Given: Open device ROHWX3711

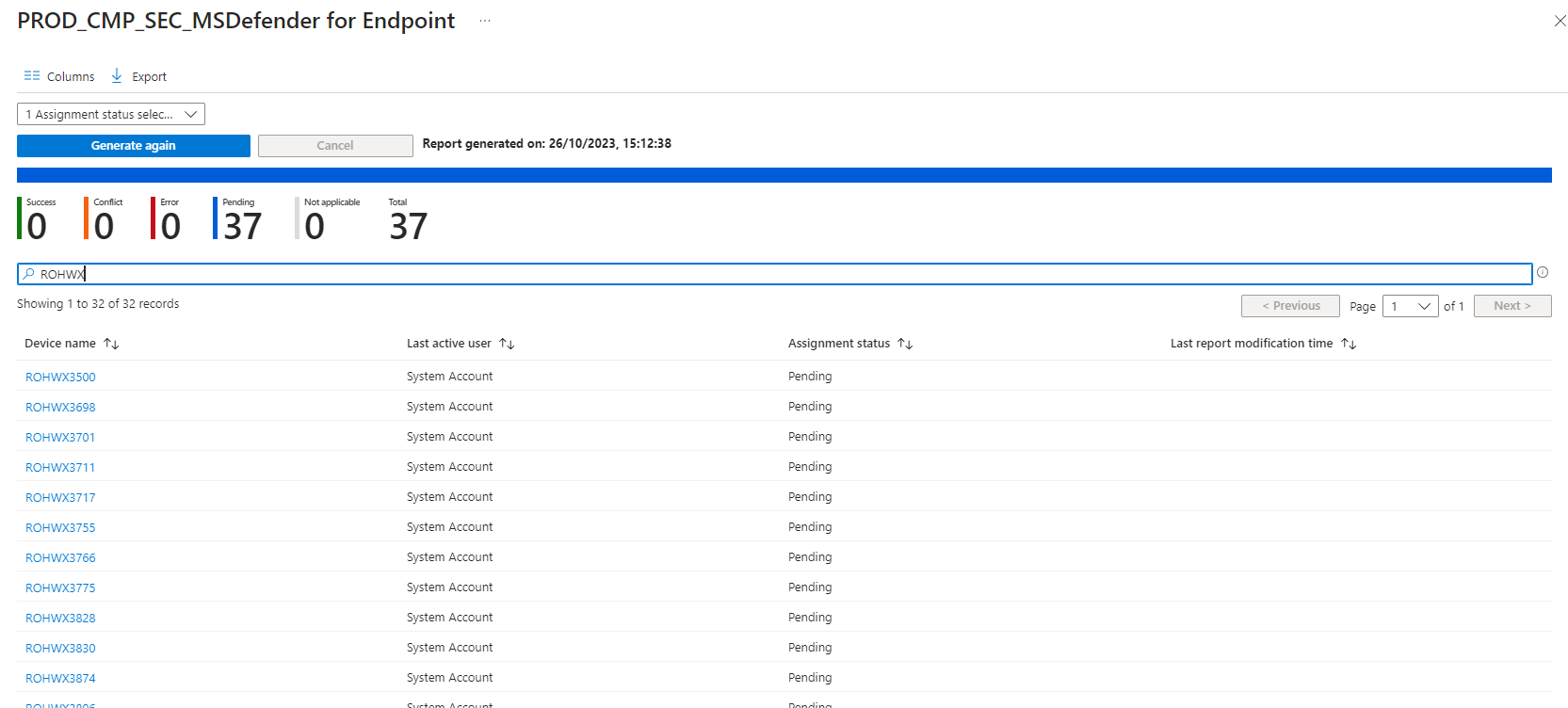Looking at the screenshot, I should tap(60, 467).
